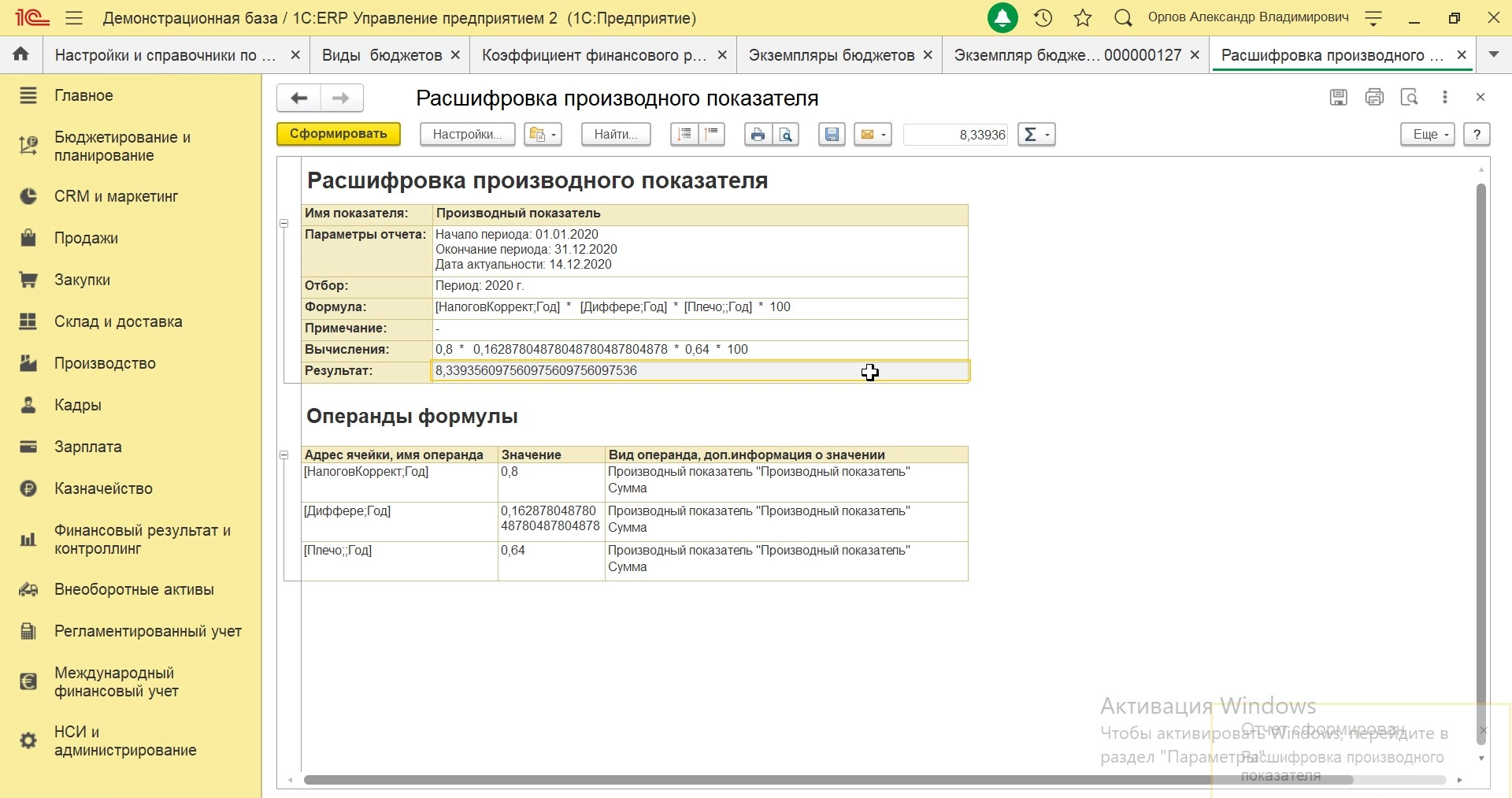Collapse the report header group
The height and width of the screenshot is (798, 1512).
pyautogui.click(x=284, y=224)
